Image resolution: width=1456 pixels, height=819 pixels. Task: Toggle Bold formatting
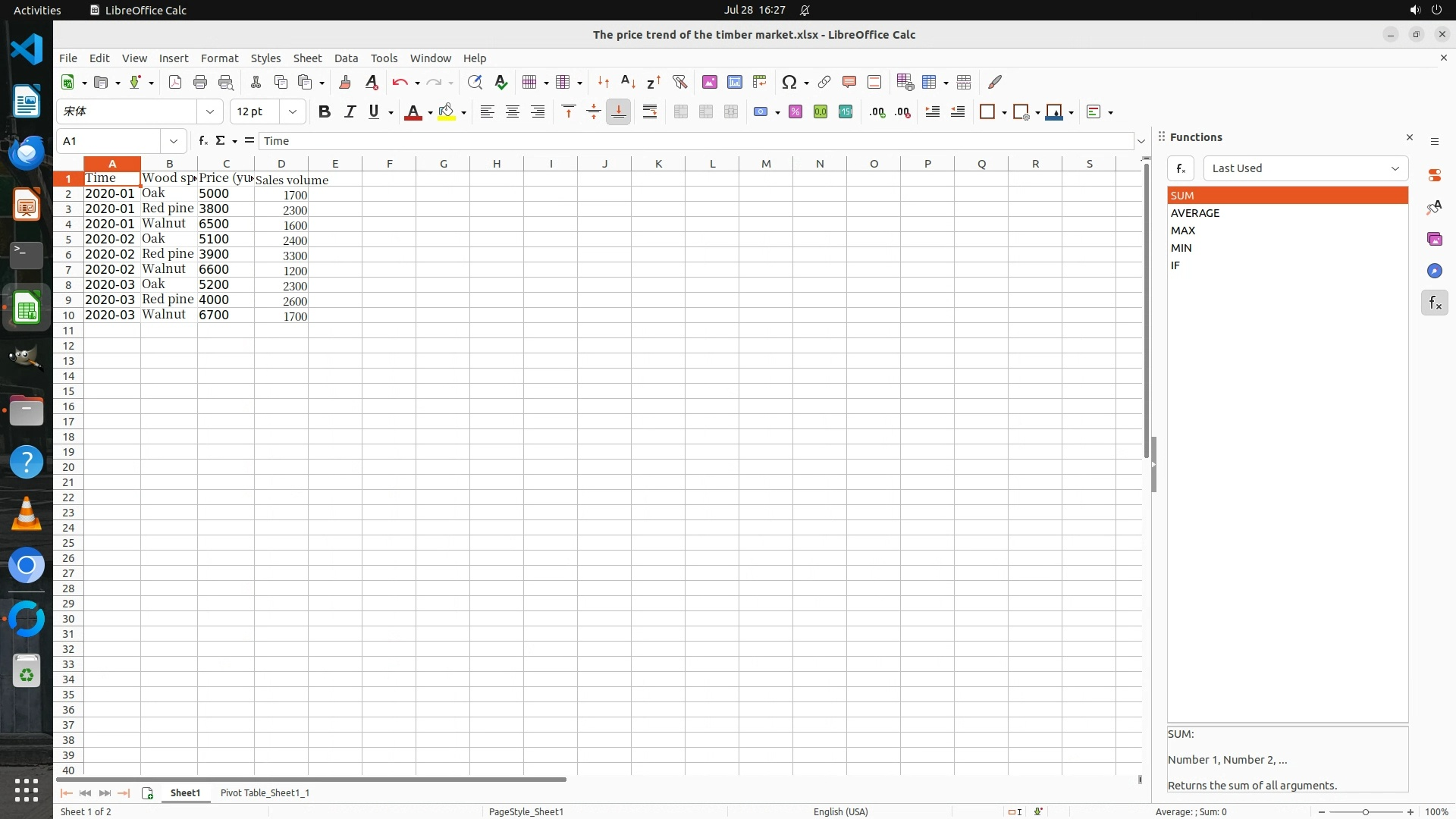pyautogui.click(x=325, y=112)
